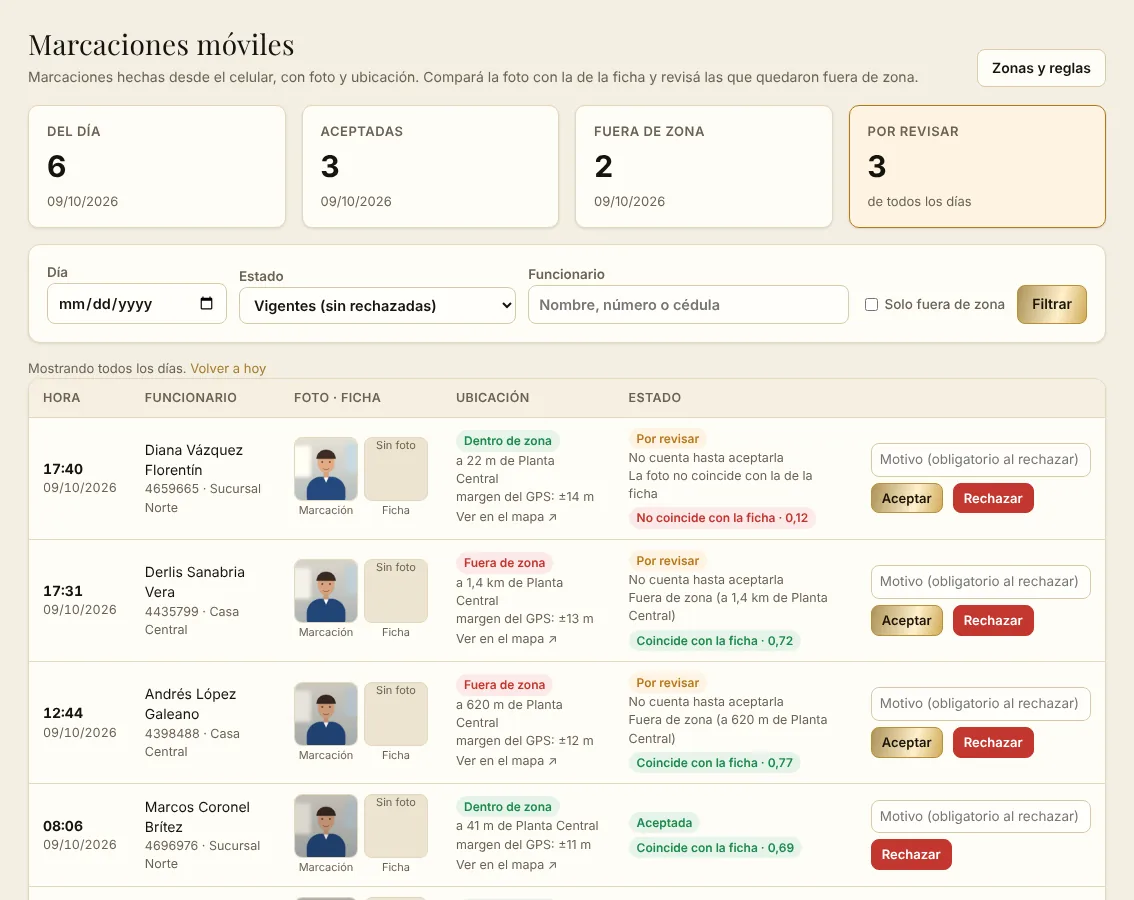View Diana Vázquez's marcación photo
Viewport: 1134px width, 900px height.
[x=325, y=468]
